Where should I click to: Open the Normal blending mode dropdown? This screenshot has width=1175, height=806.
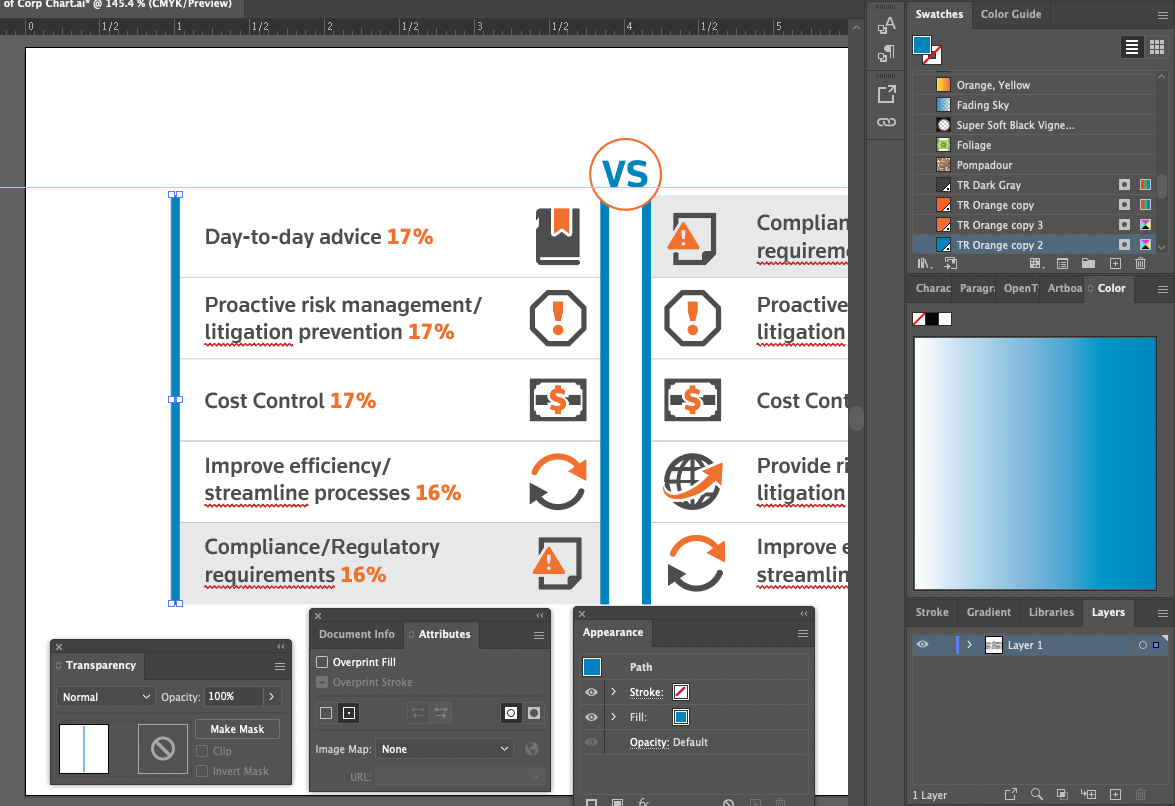click(x=104, y=696)
